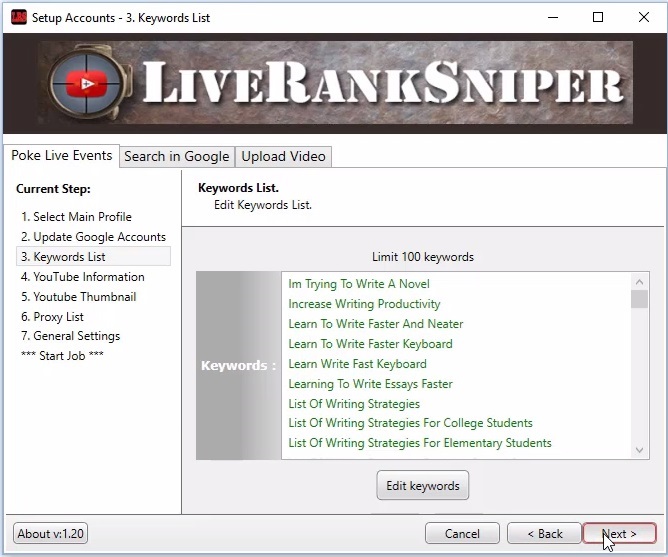Click the Keywords List. heading
Viewport: 668px width, 557px height.
[238, 188]
